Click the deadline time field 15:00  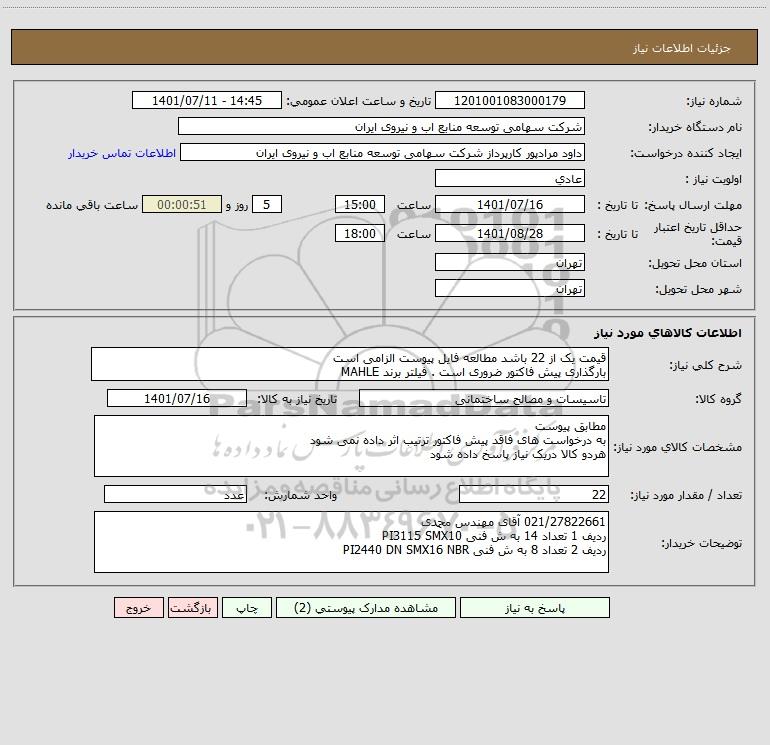359,204
